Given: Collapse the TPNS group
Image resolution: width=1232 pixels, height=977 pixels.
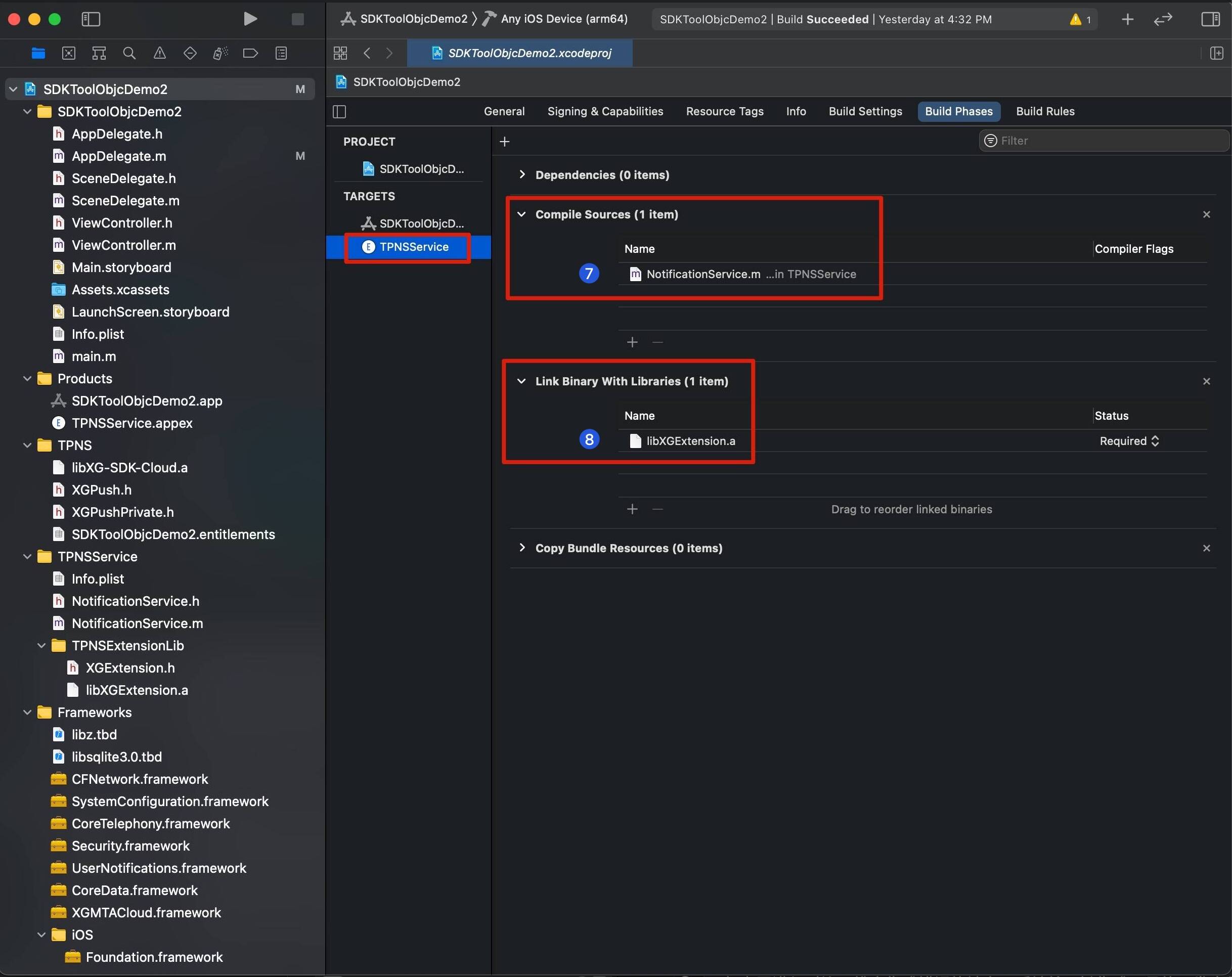Looking at the screenshot, I should pyautogui.click(x=27, y=445).
